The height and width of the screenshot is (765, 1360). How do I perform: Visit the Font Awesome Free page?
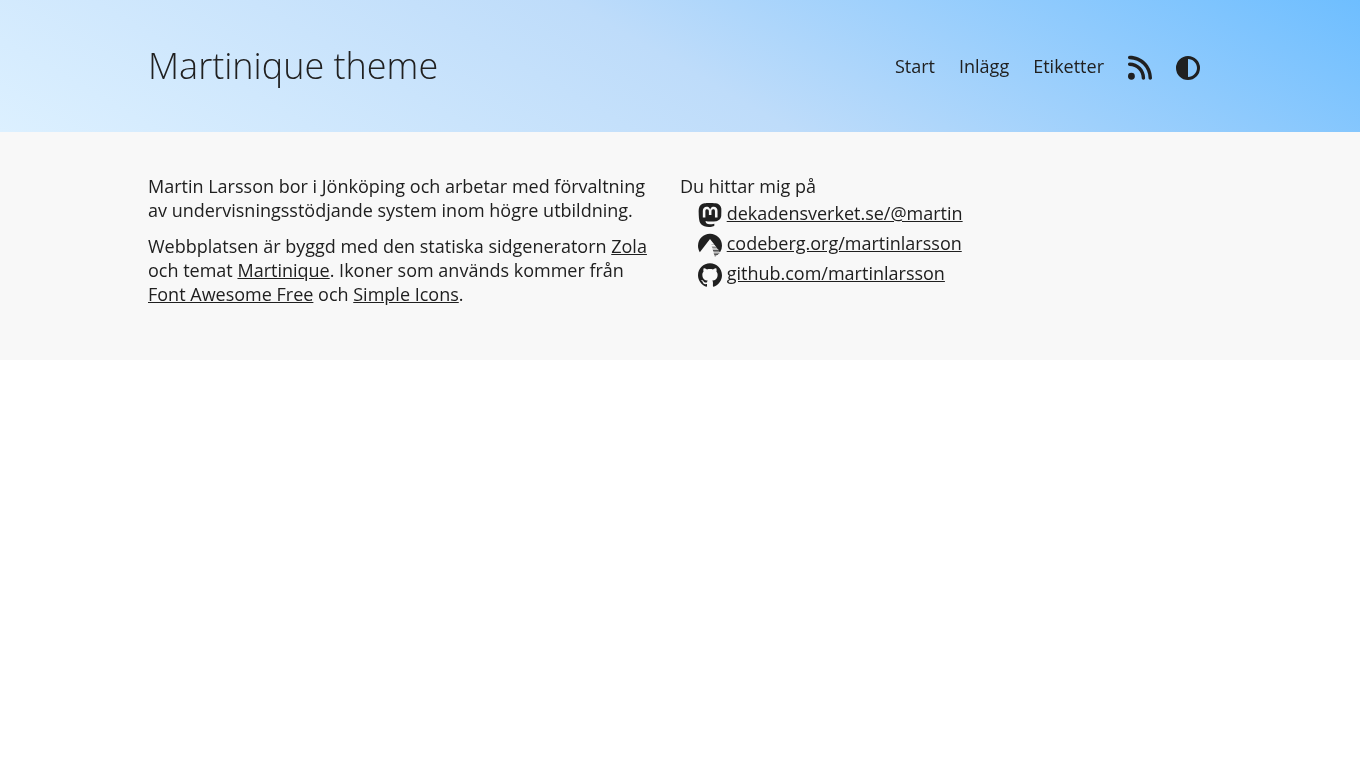coord(230,294)
